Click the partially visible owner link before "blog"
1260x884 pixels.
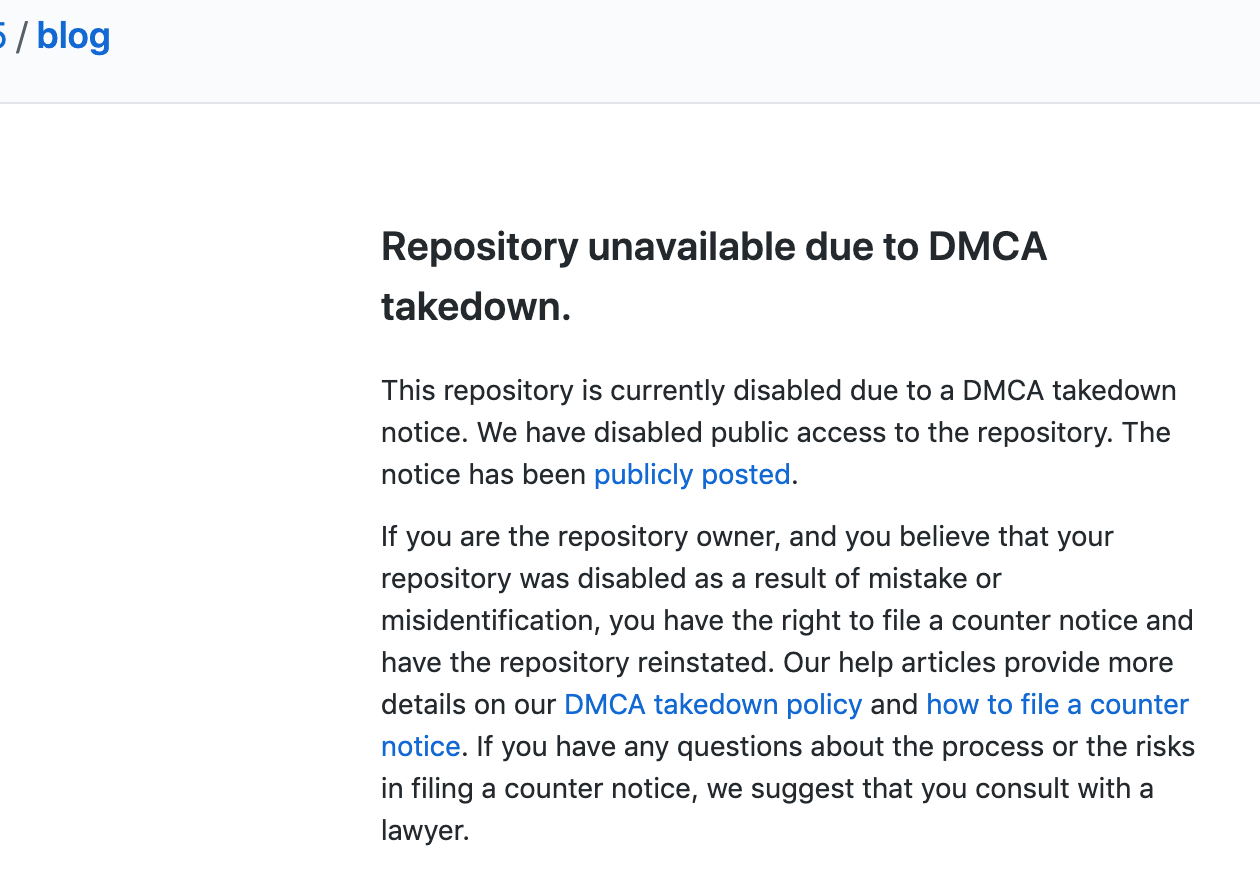click(x=6, y=36)
